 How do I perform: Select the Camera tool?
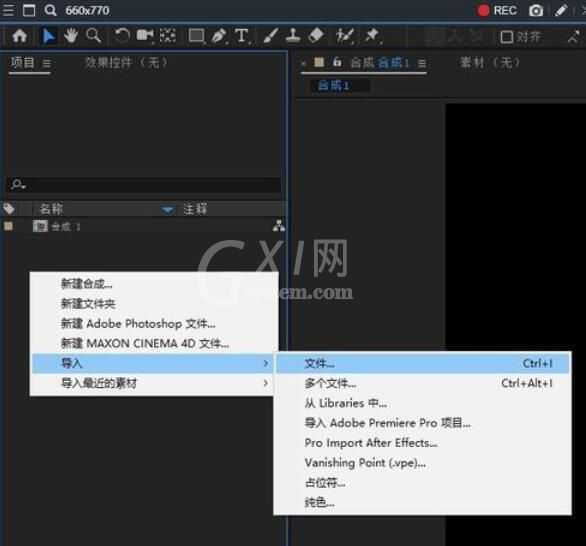coord(145,36)
